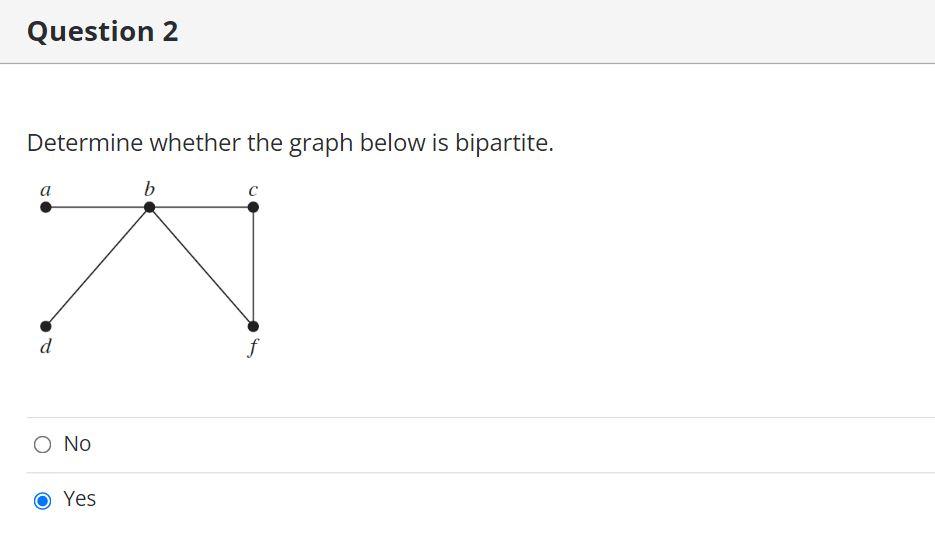The width and height of the screenshot is (935, 546).
Task: Click the vertical edge from c to f
Action: click(253, 266)
